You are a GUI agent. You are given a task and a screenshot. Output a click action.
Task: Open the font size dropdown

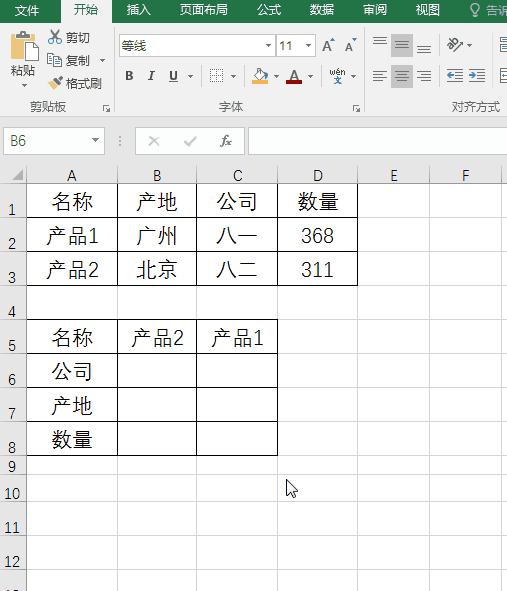point(308,46)
